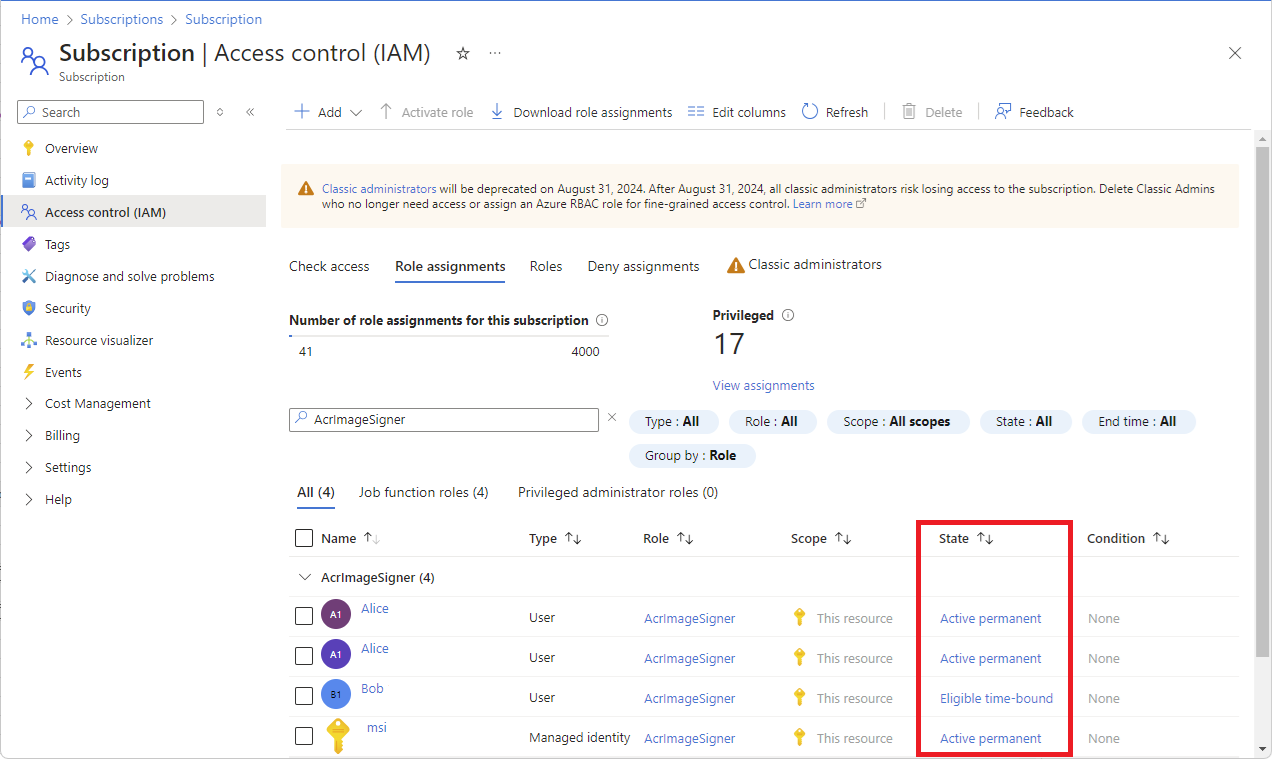Select Job function roles (4) tab

pos(423,492)
